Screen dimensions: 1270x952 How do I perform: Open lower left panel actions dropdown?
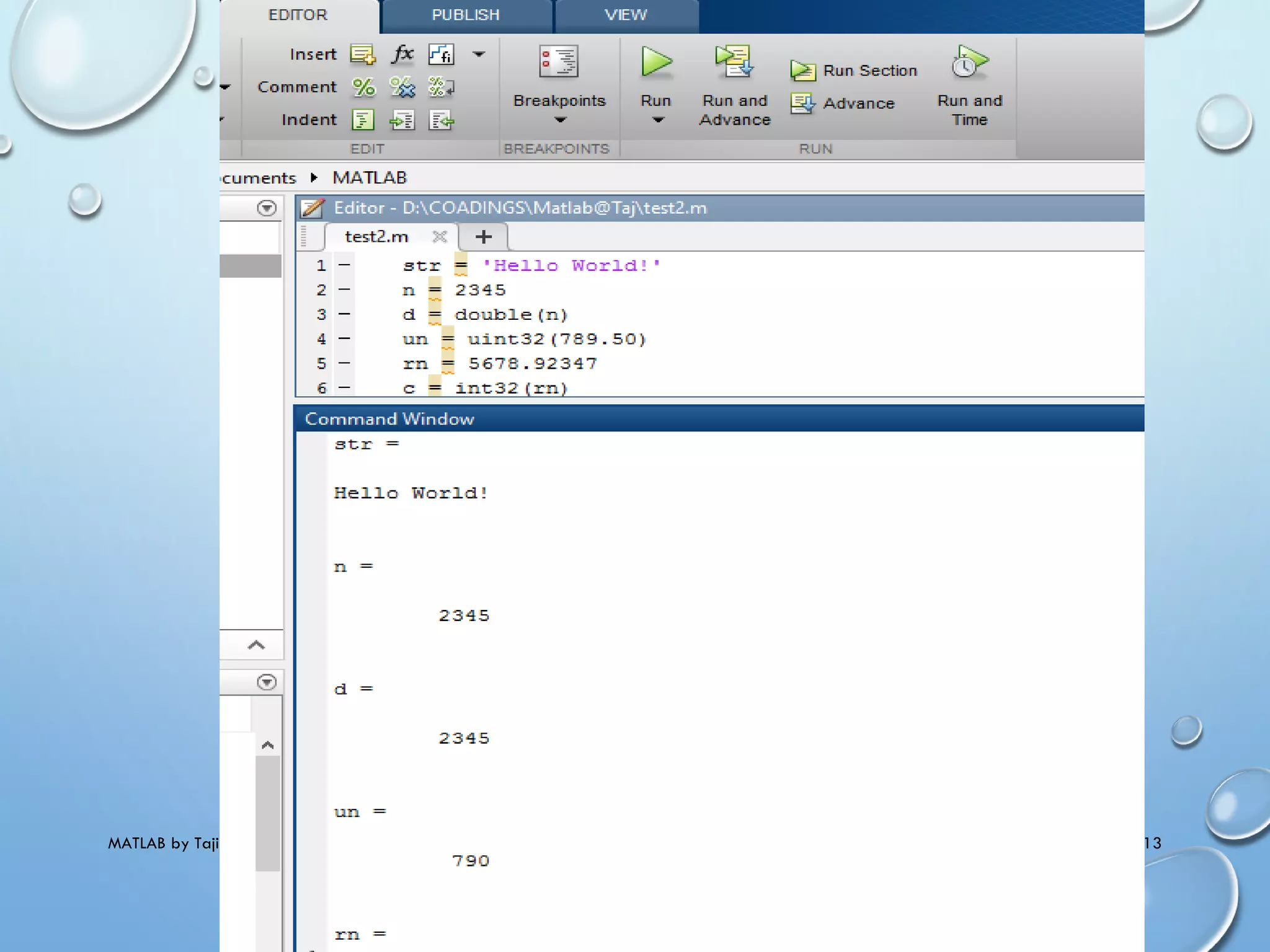pyautogui.click(x=267, y=682)
